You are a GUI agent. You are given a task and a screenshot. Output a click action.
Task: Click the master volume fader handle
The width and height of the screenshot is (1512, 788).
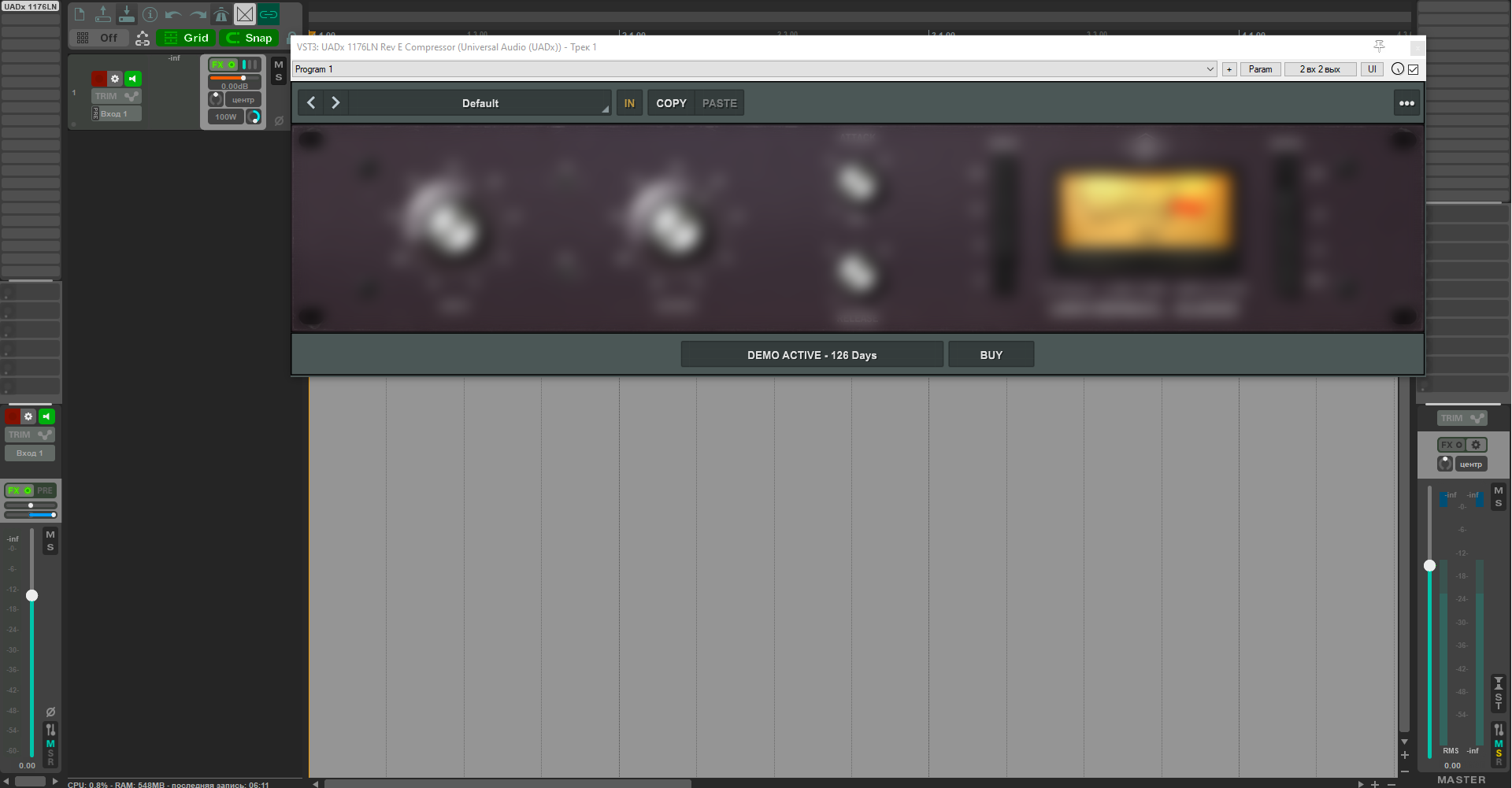(1429, 565)
